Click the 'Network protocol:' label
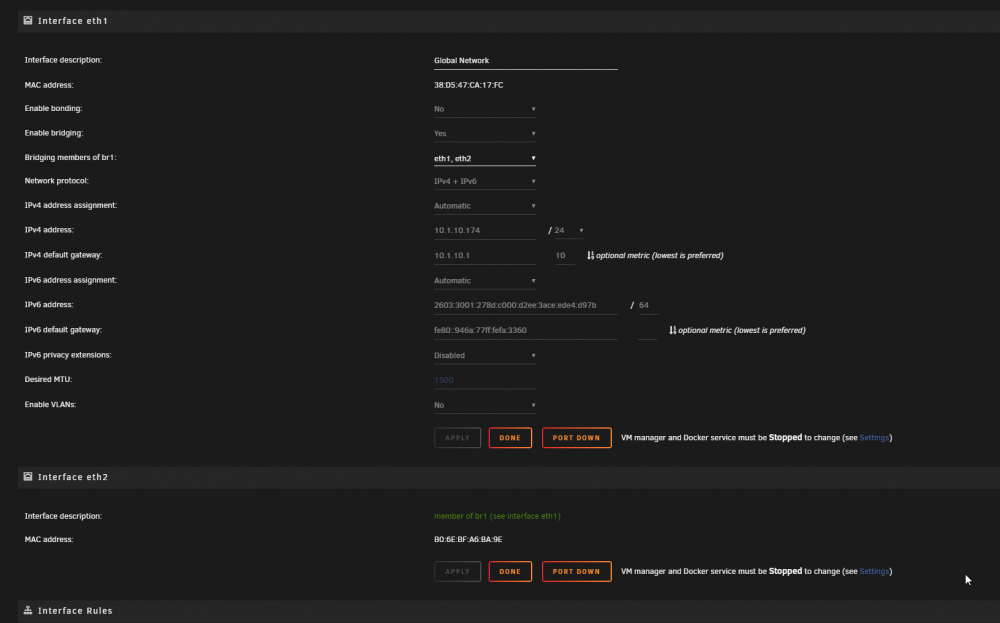This screenshot has width=1000, height=623. (x=57, y=180)
